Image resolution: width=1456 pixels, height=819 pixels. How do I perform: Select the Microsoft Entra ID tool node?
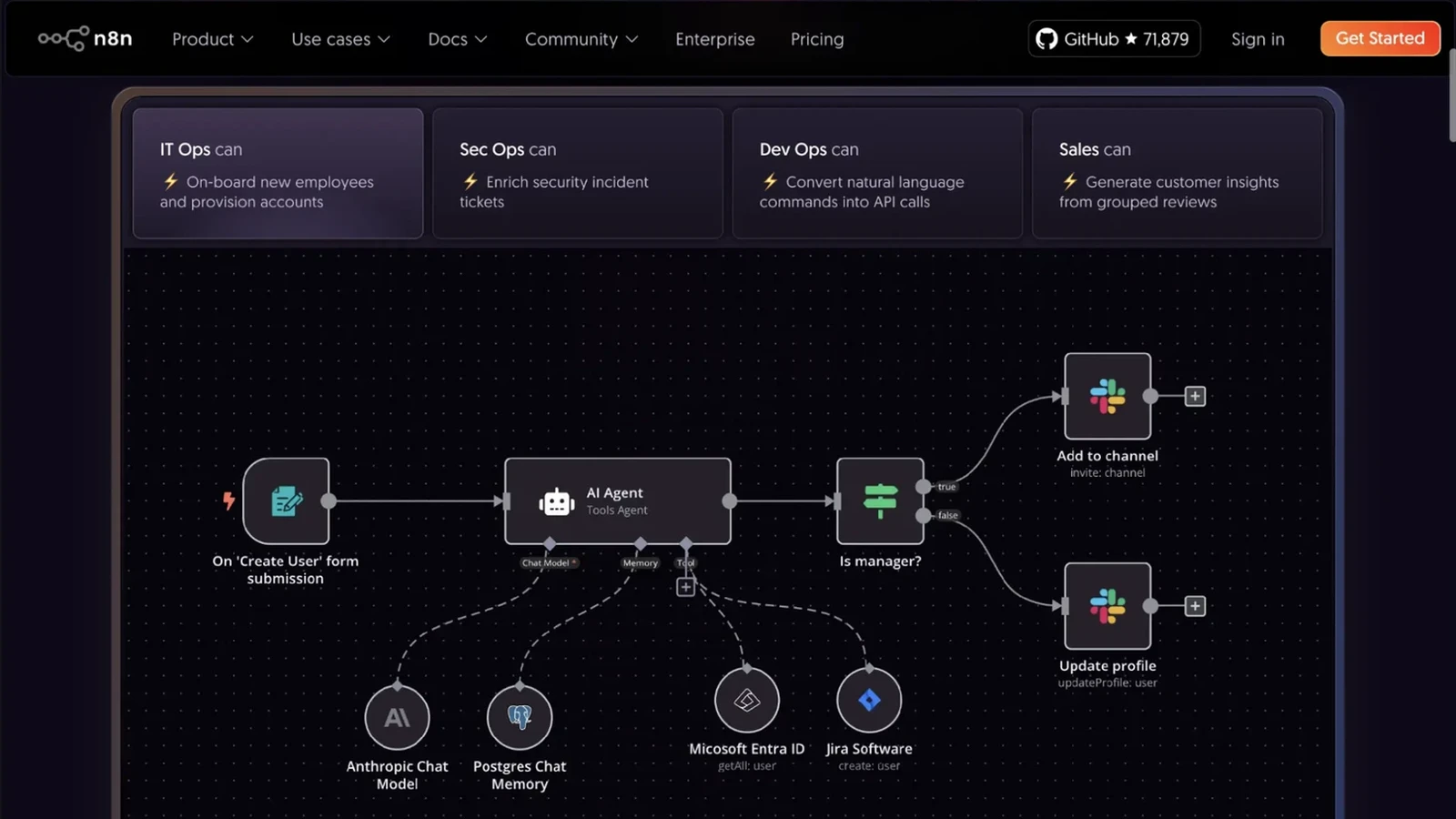(747, 700)
